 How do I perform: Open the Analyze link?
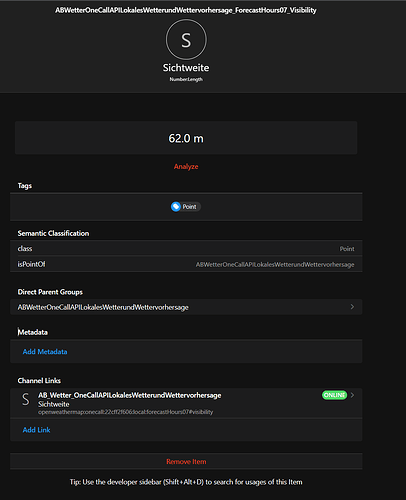pos(186,166)
